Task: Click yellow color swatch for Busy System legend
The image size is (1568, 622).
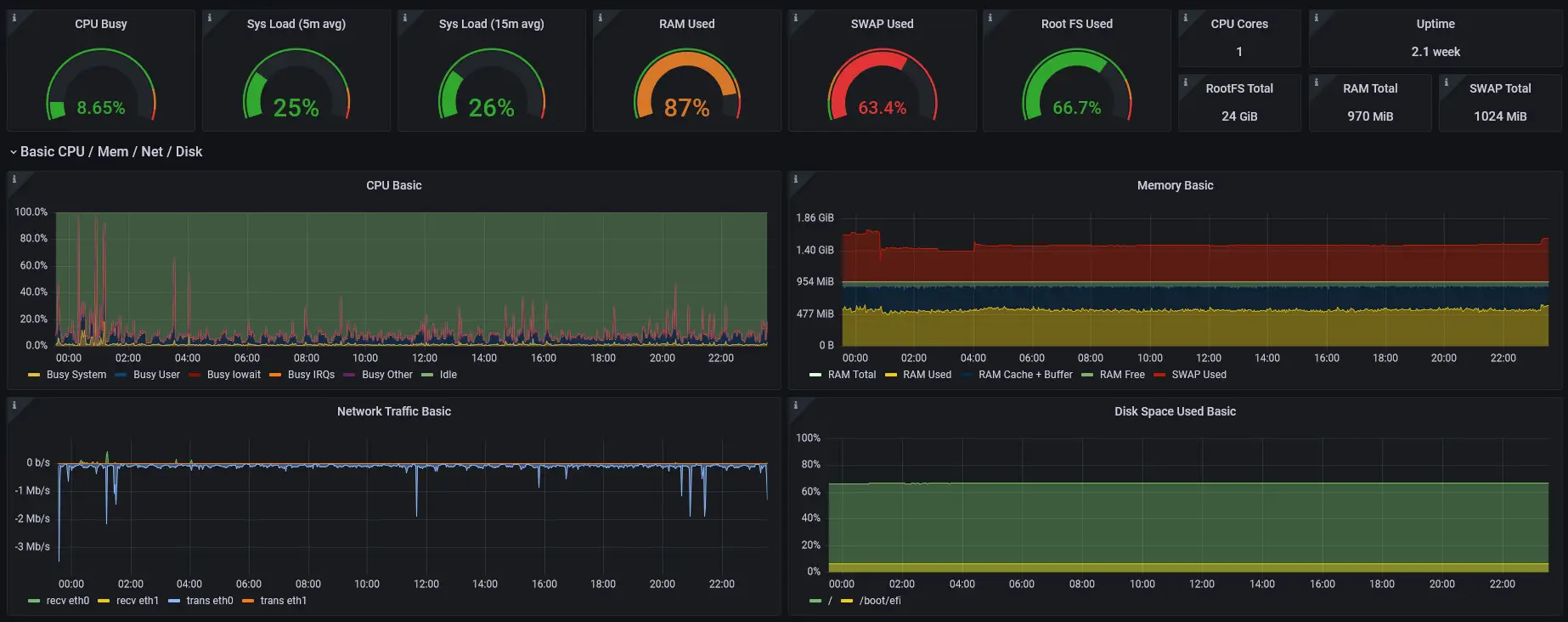Action: [x=34, y=375]
